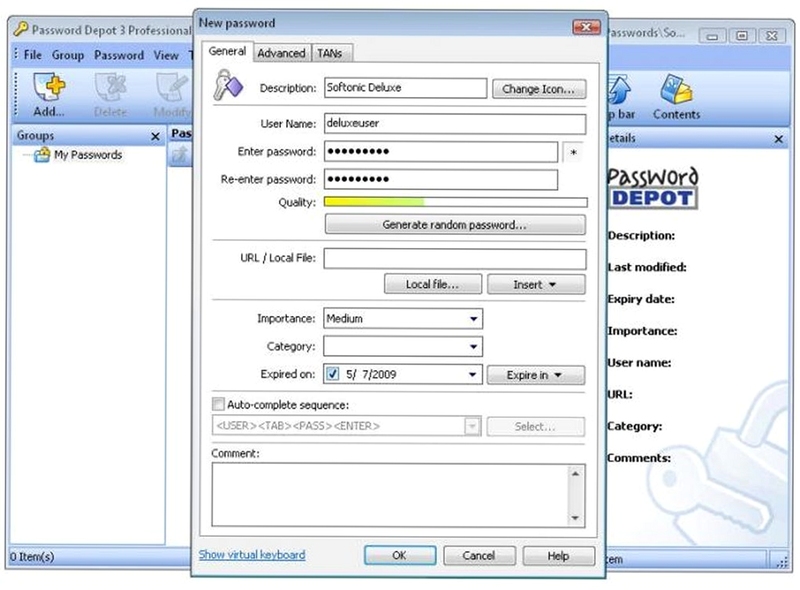Viewport: 800px width, 590px height.
Task: Click the Password Depot 3 key title icon
Action: tap(20, 29)
